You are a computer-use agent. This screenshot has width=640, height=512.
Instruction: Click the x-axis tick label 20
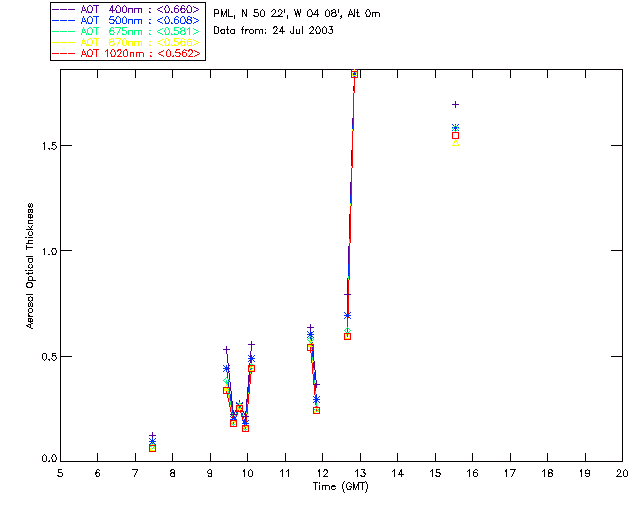tap(622, 473)
